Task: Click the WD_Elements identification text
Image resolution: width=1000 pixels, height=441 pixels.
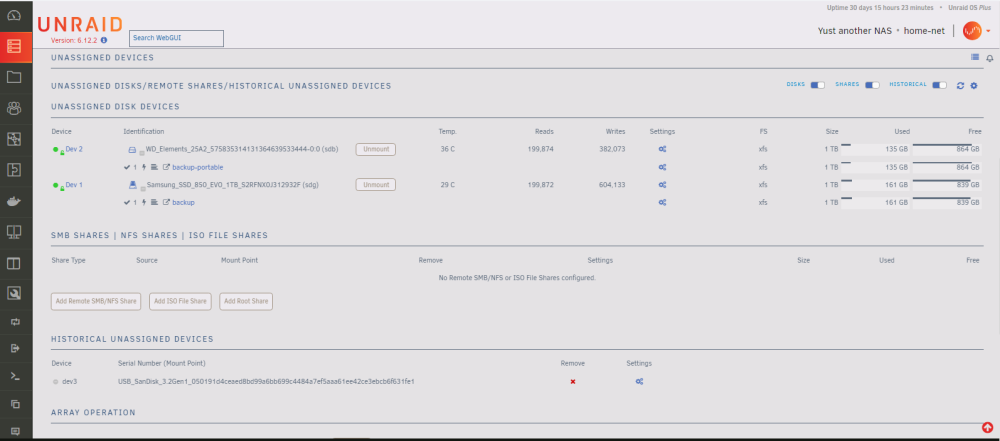Action: coord(242,149)
